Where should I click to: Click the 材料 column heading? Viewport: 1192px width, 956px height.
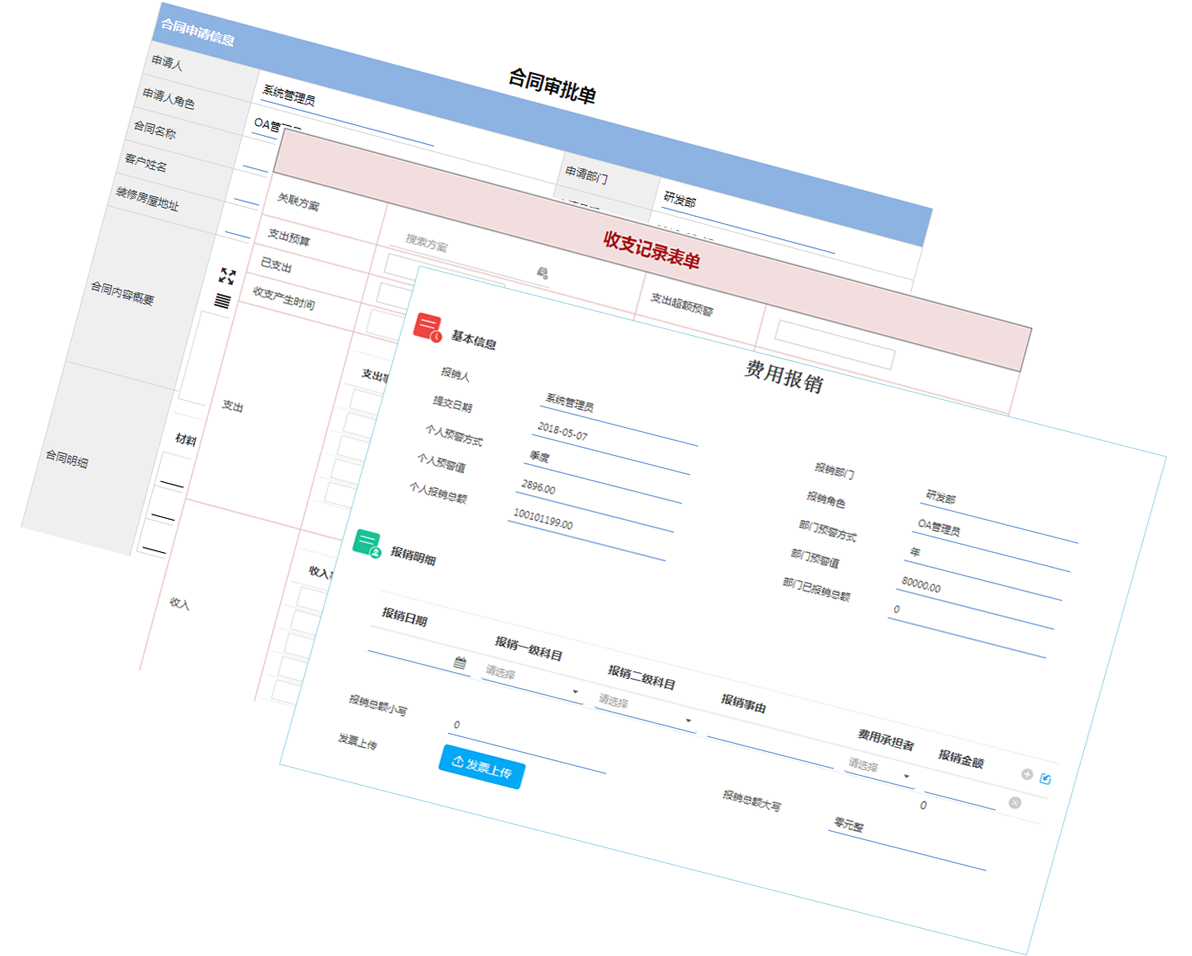186,439
